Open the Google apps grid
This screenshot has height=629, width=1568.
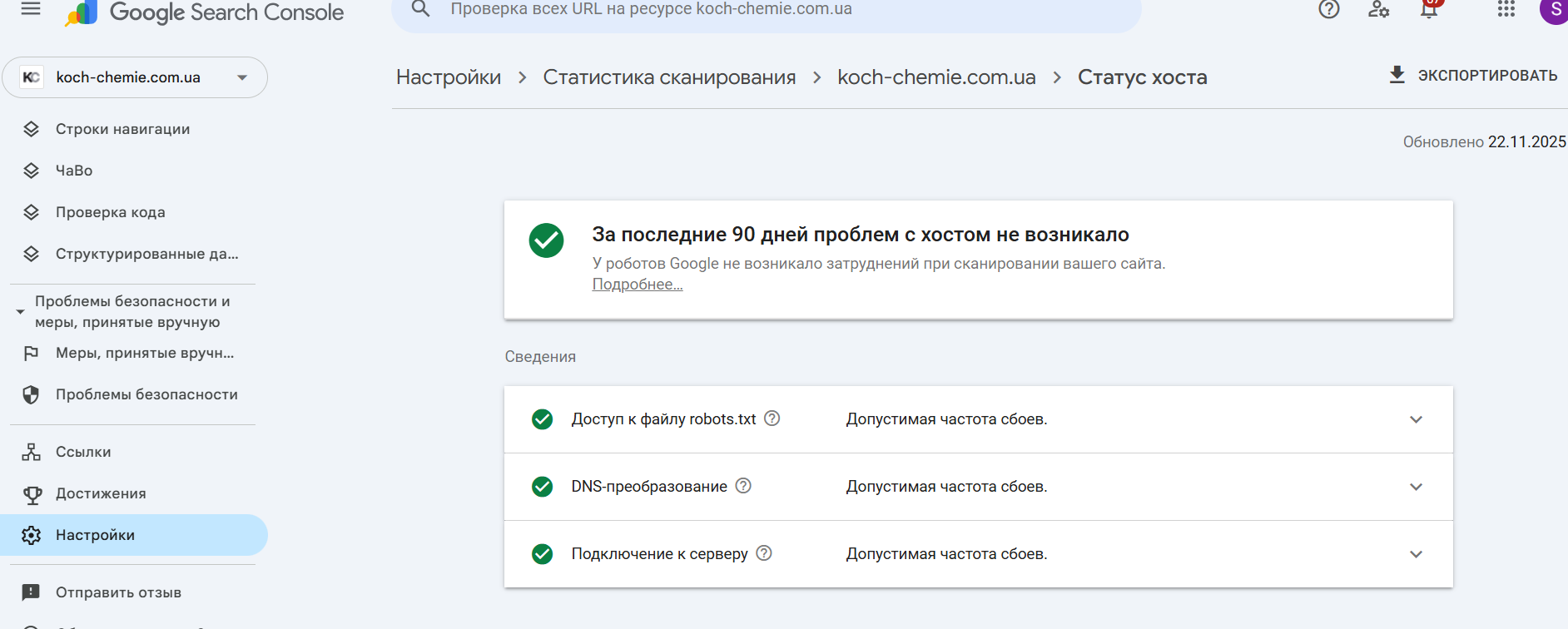[1506, 9]
